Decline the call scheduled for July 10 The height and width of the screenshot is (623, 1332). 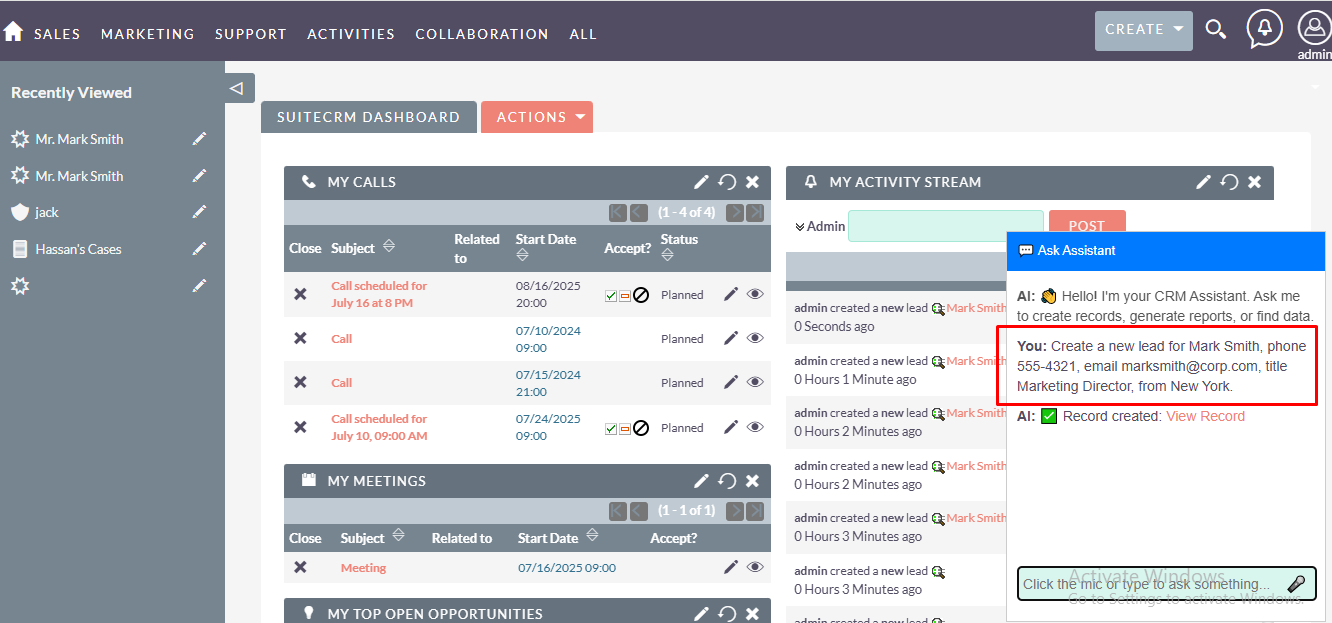tap(641, 428)
